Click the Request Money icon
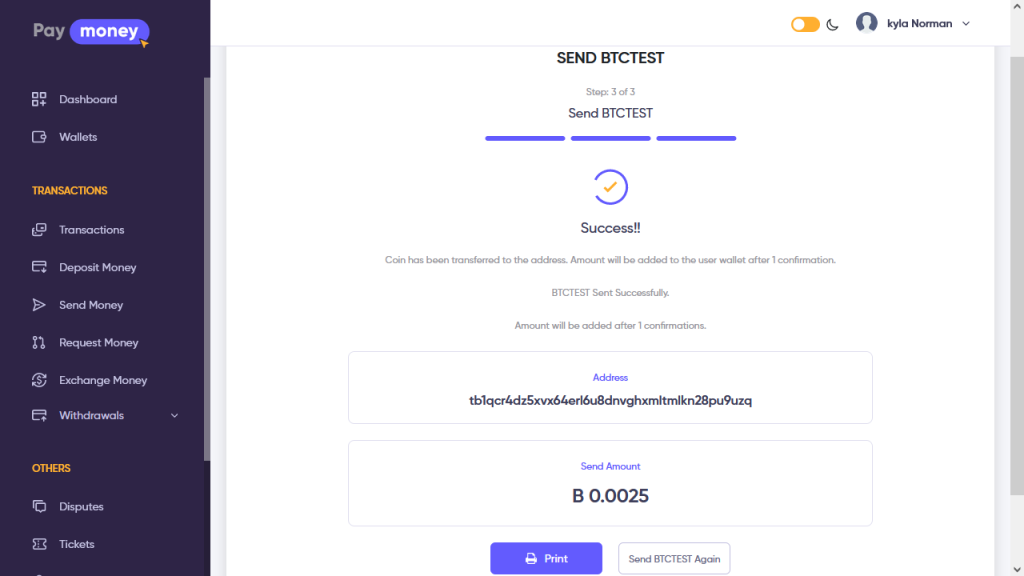The image size is (1024, 576). click(x=39, y=342)
